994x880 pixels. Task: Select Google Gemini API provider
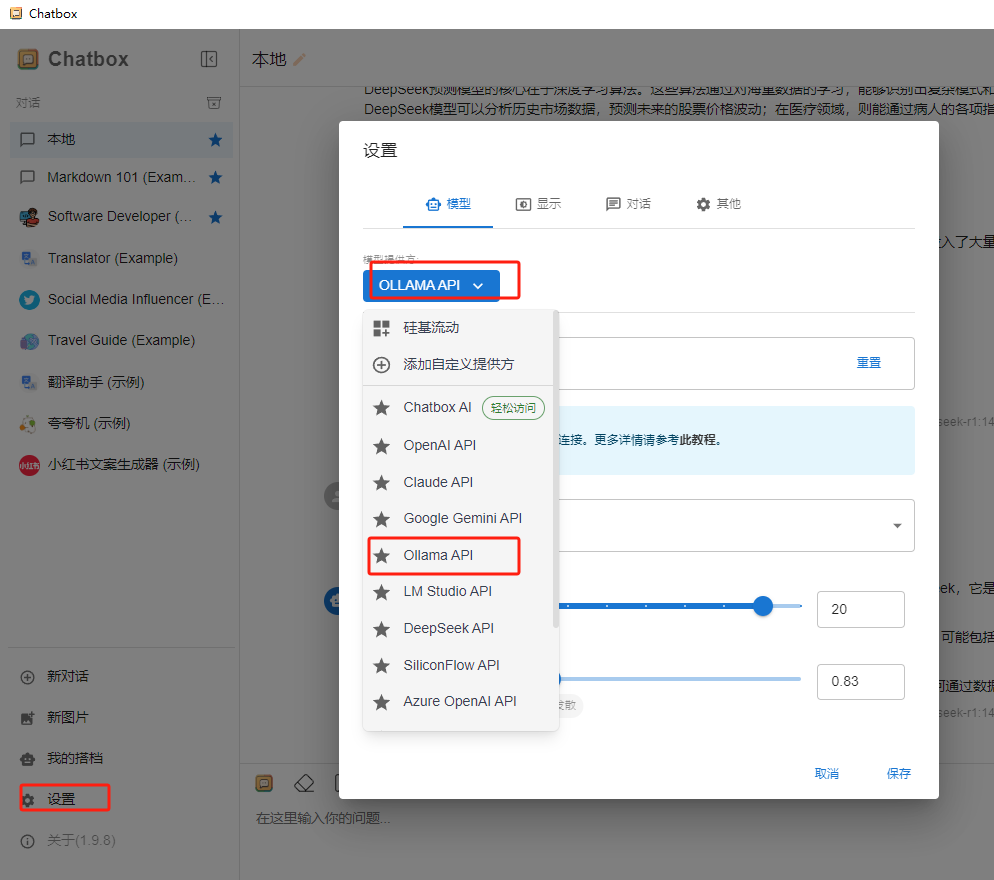tap(458, 519)
